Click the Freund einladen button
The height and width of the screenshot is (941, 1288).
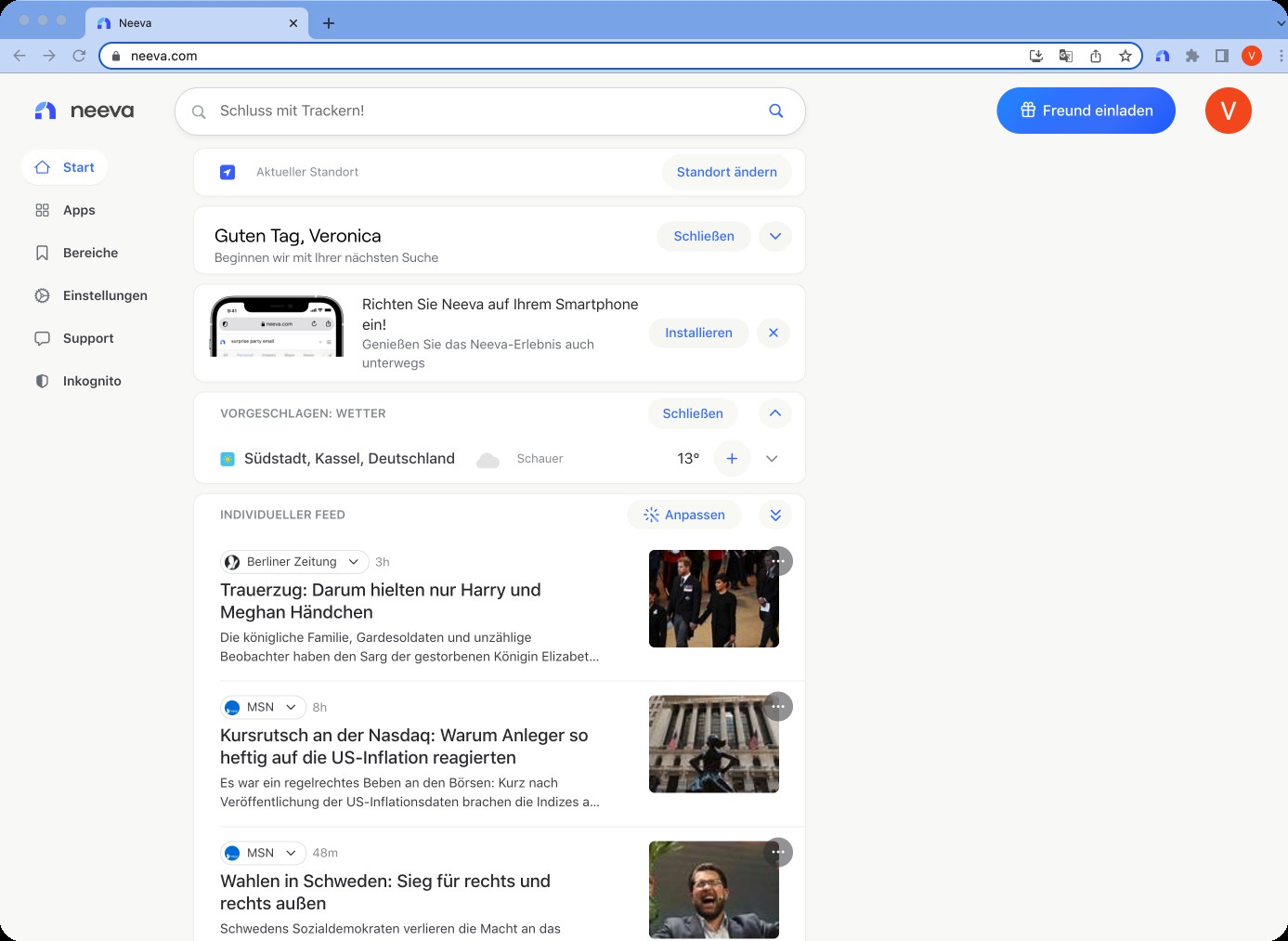(1086, 111)
